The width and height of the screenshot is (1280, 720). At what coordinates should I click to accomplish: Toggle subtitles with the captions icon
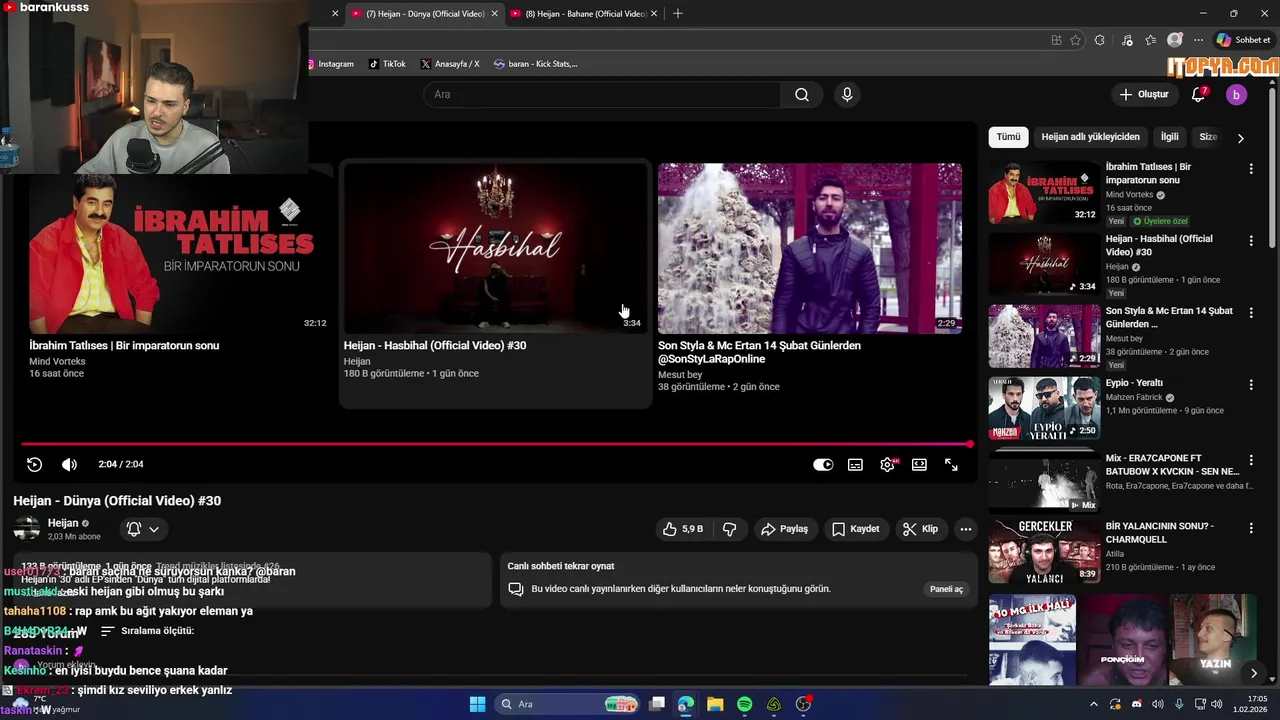point(855,465)
